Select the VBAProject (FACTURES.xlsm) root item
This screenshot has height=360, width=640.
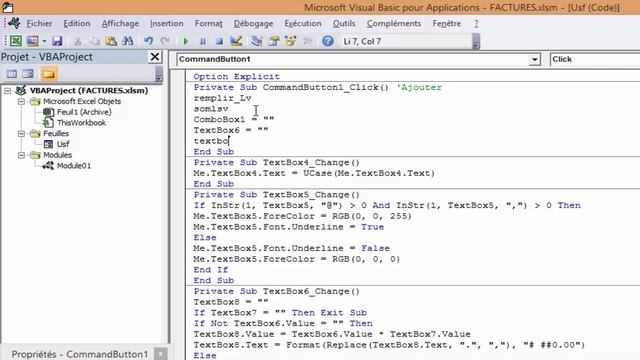click(x=89, y=90)
